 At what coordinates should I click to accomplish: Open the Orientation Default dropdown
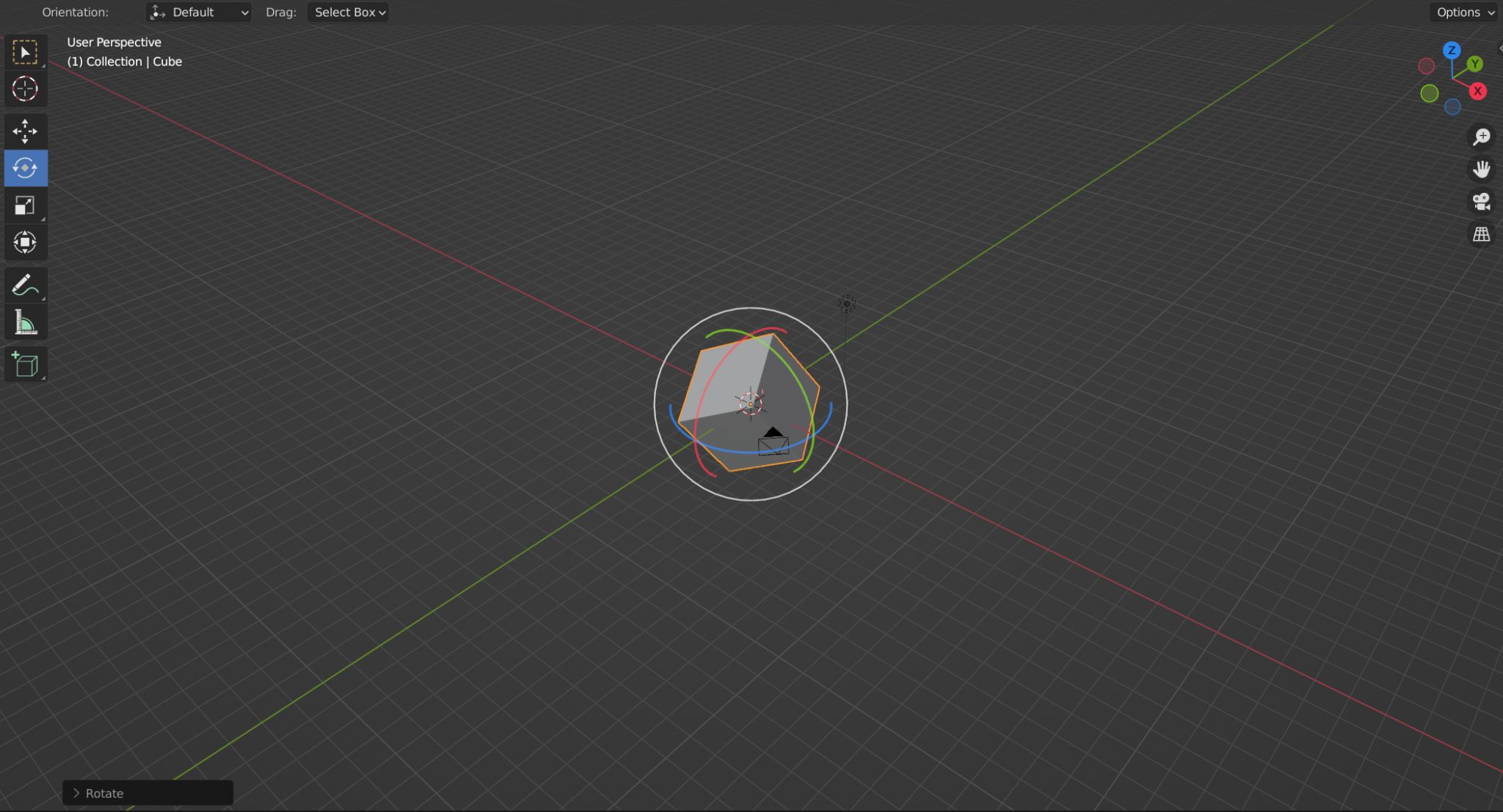click(198, 12)
